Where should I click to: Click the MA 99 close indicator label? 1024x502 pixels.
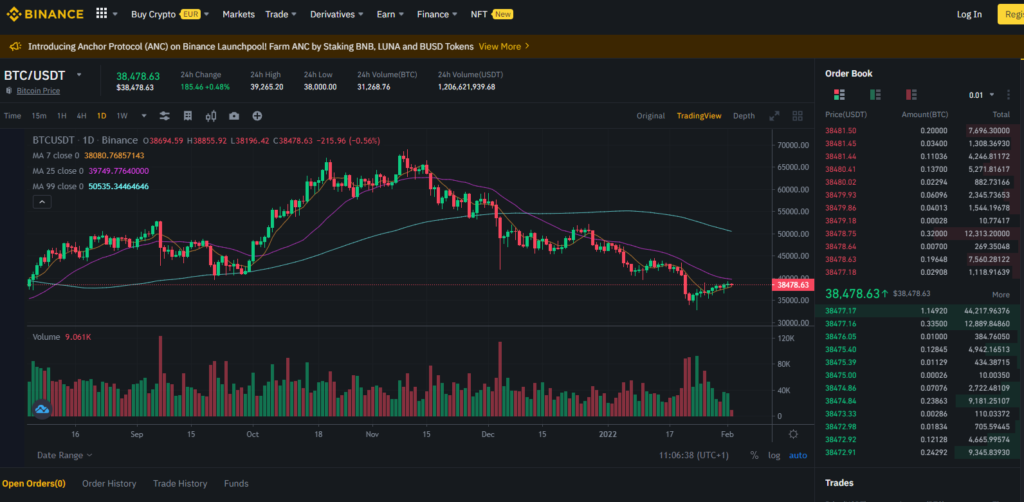coord(58,187)
